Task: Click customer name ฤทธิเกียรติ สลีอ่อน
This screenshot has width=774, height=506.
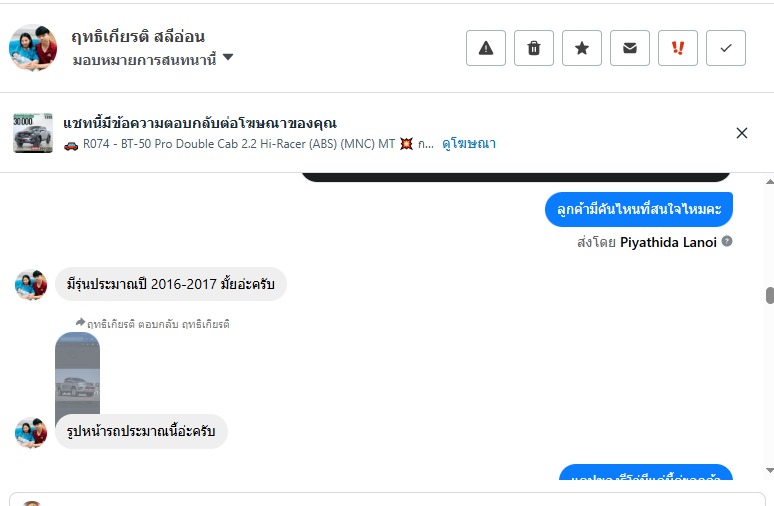Action: 138,37
